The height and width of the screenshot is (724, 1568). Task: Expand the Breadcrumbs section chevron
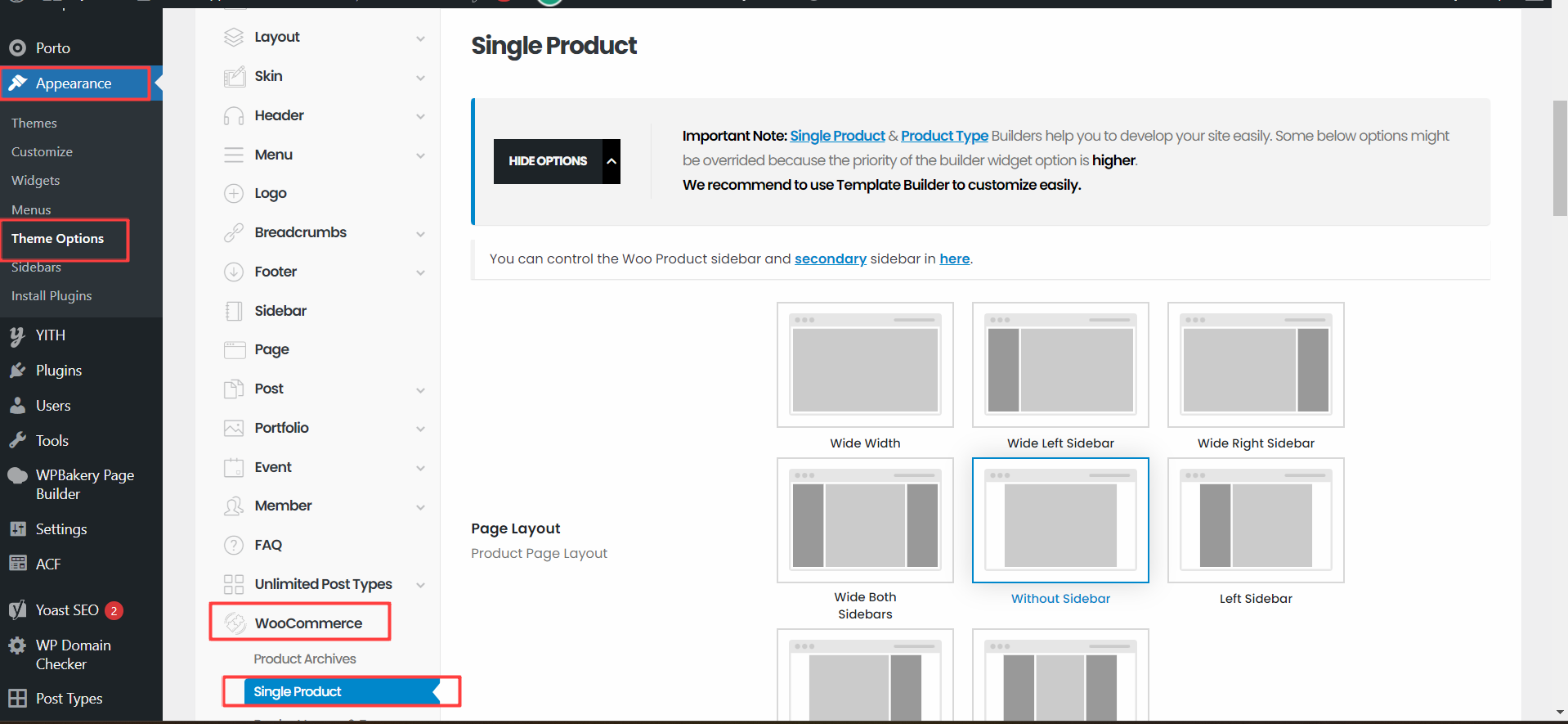click(420, 234)
